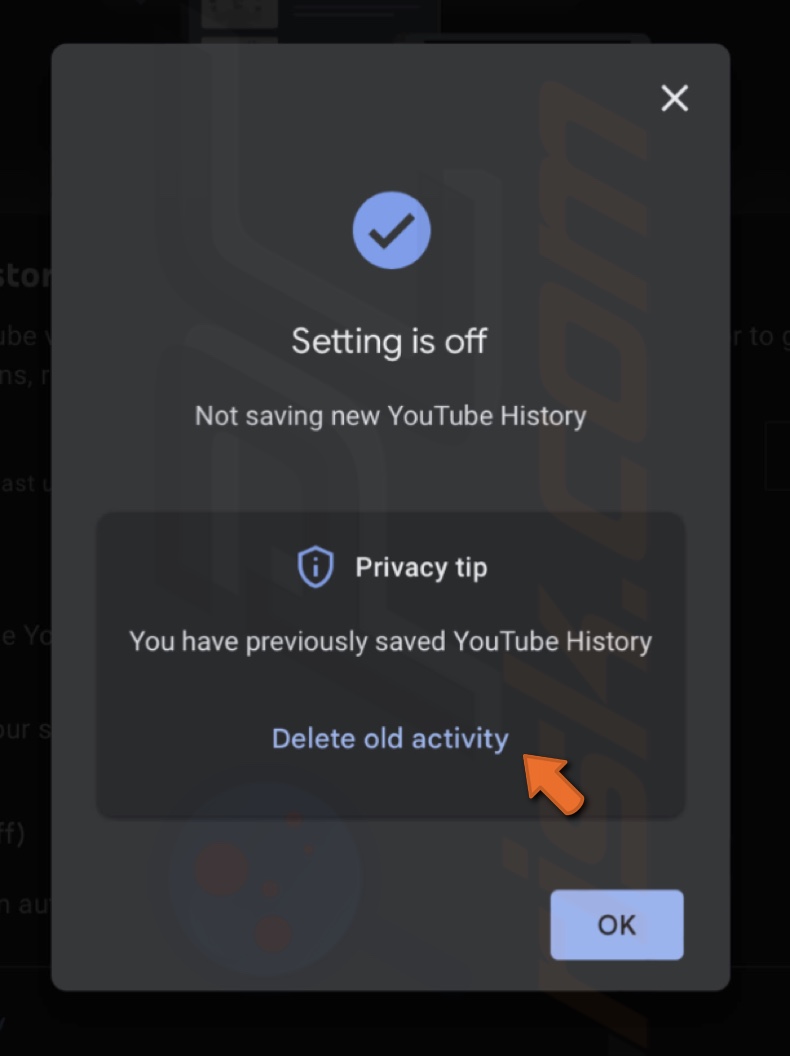The height and width of the screenshot is (1056, 790).
Task: Select the Not saving new YouTube History text
Action: tap(390, 415)
